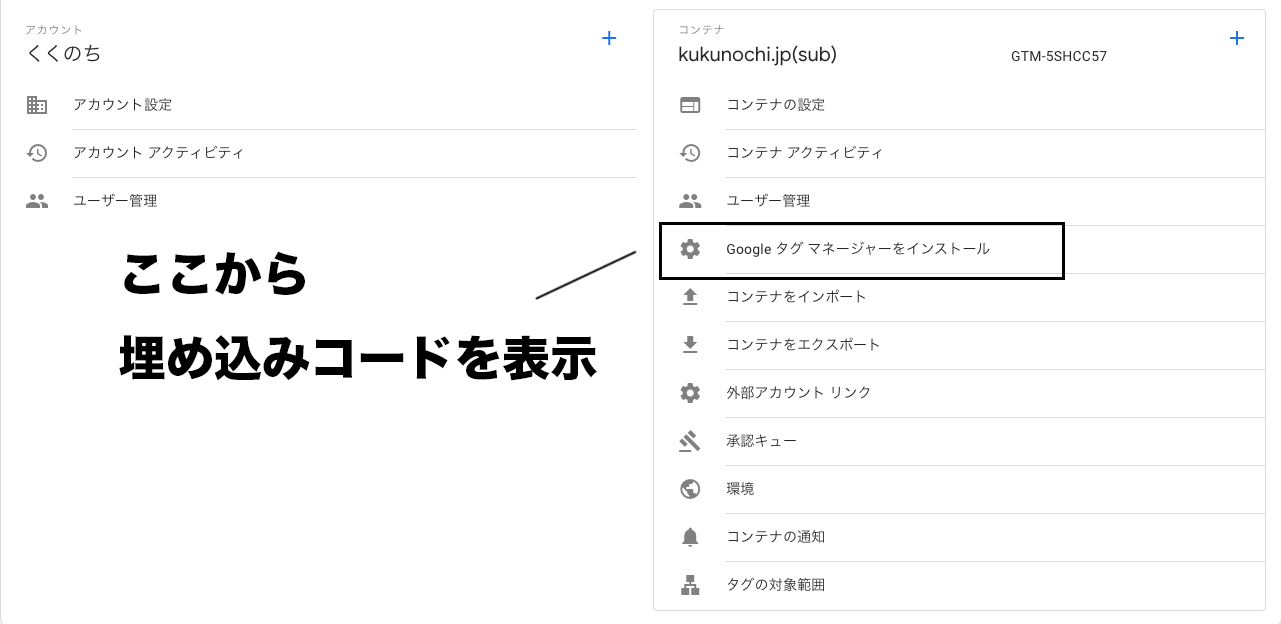Add a new account with plus button
1281x624 pixels.
[609, 38]
